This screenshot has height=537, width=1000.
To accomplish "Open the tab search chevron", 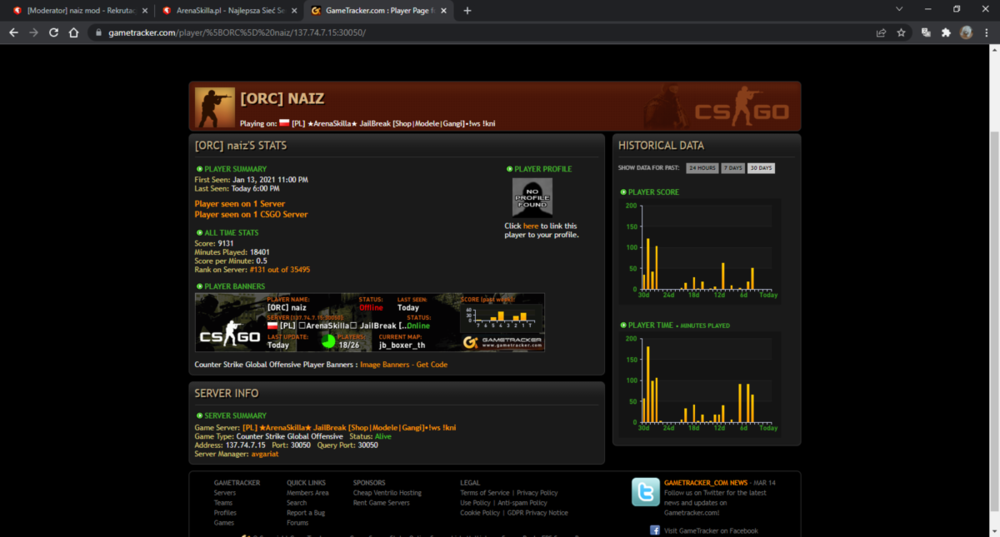I will [x=899, y=10].
